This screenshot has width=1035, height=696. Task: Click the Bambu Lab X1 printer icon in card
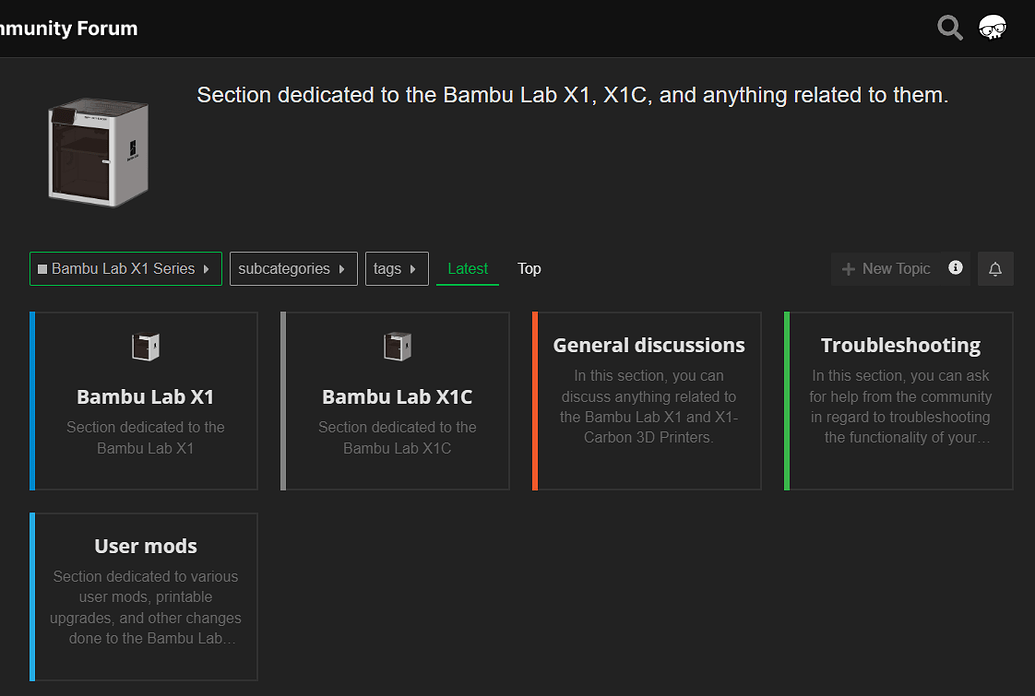(145, 347)
